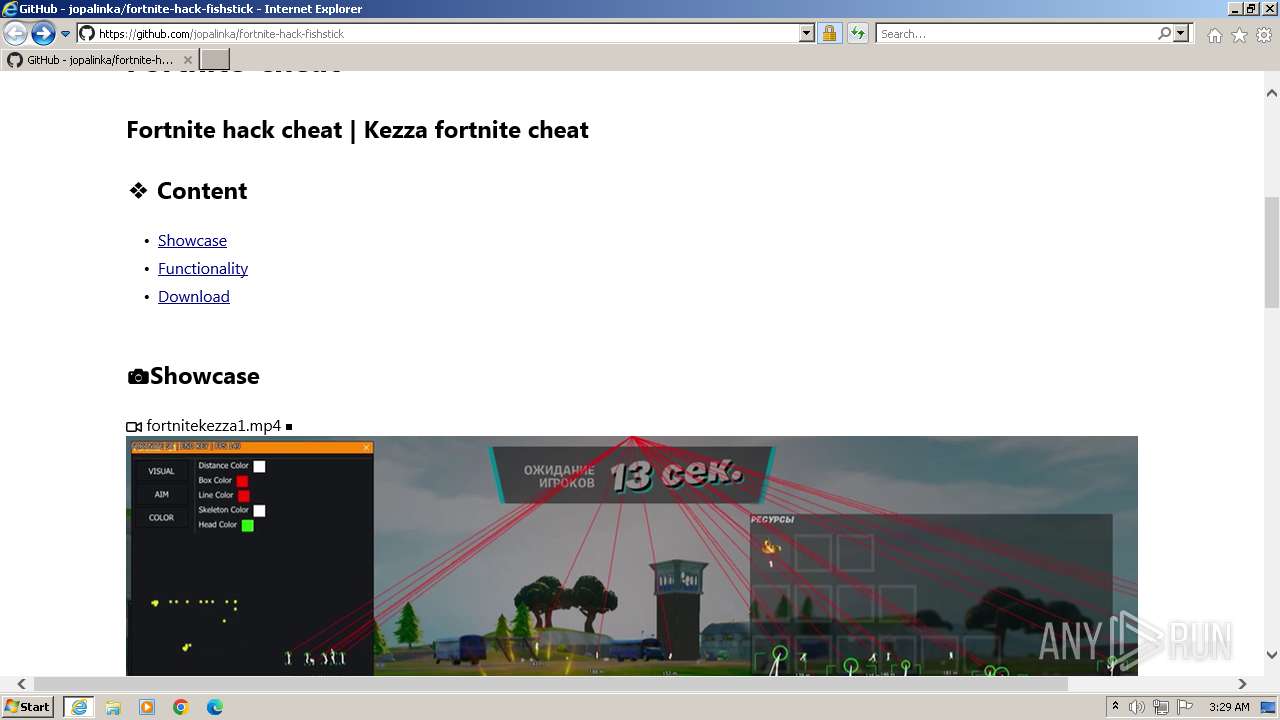This screenshot has width=1280, height=720.
Task: Click the vertical scrollbar down arrow
Action: 1271,655
